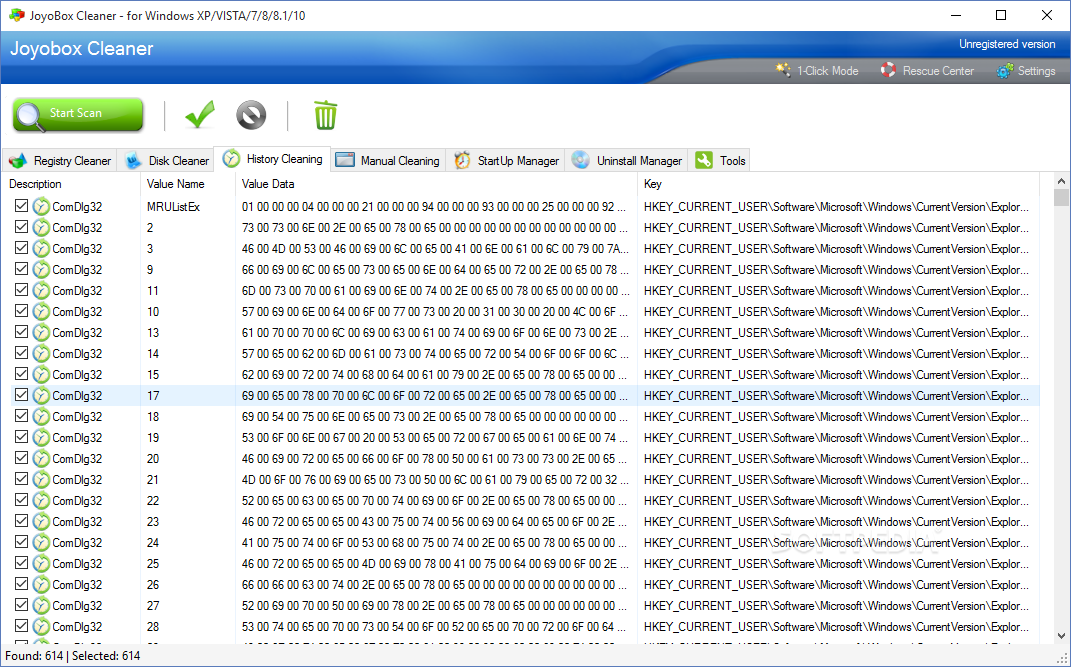Click the Start Scan button
The image size is (1071, 667).
78,114
